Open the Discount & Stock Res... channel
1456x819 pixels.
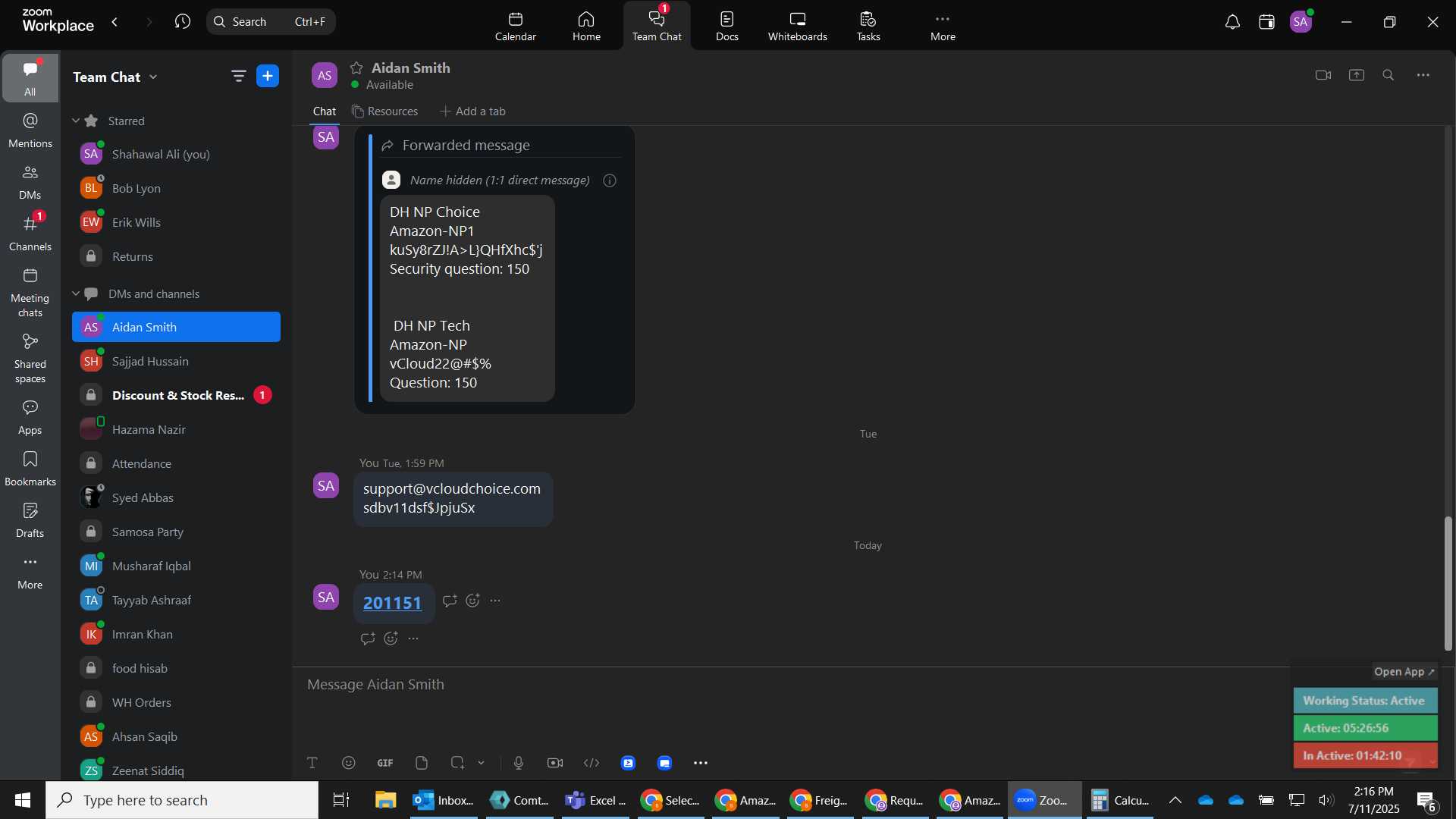click(176, 395)
